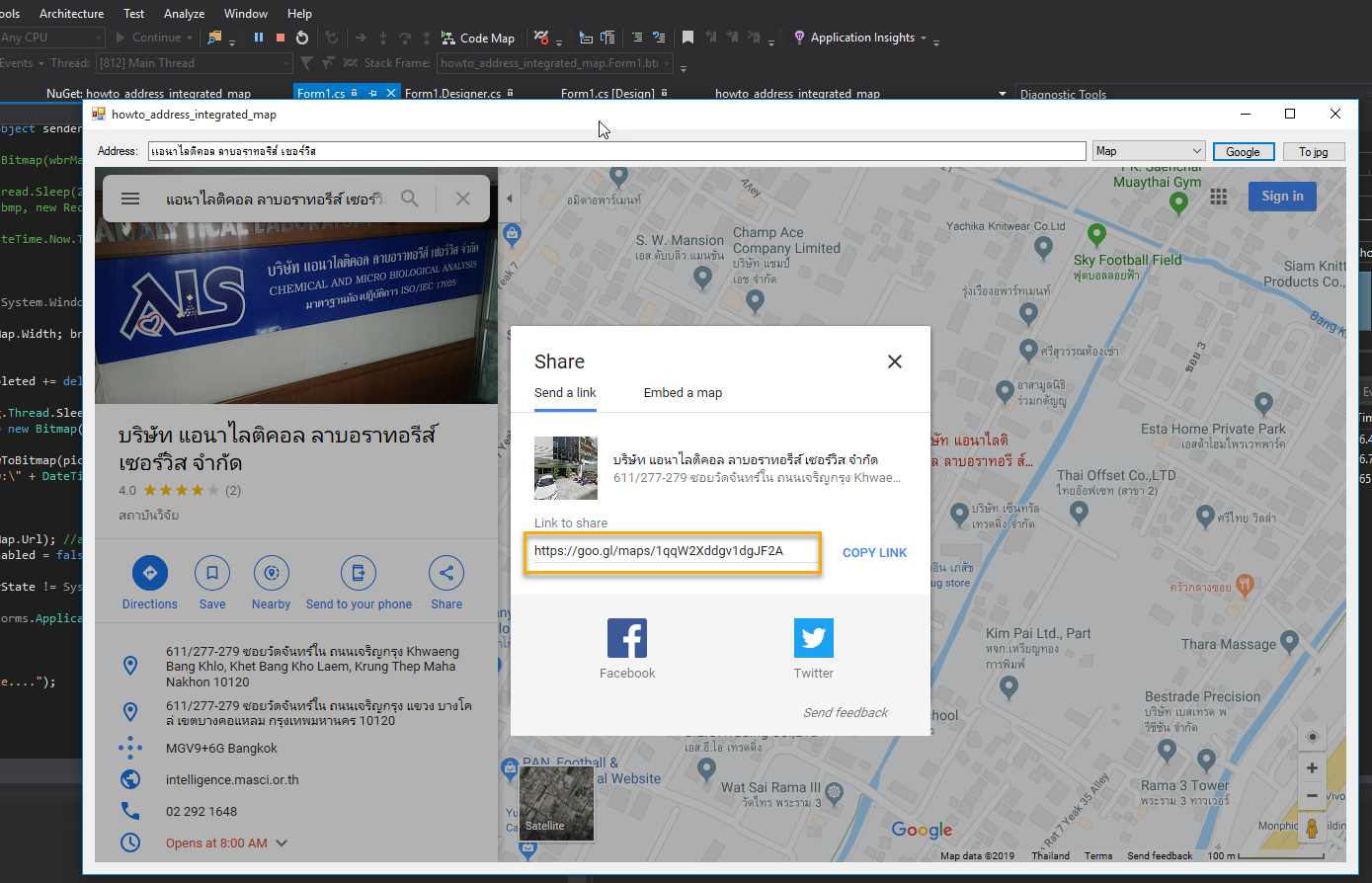The width and height of the screenshot is (1372, 883).
Task: Click the magnifier search icon in Maps
Action: [410, 199]
